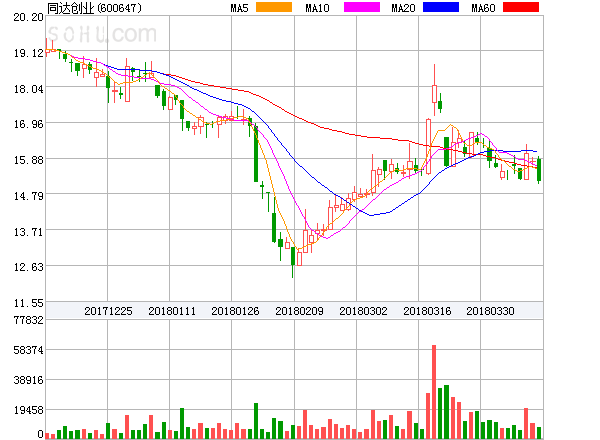Click the 20180126 date label
Screen dimensions: 600x440
point(235,311)
